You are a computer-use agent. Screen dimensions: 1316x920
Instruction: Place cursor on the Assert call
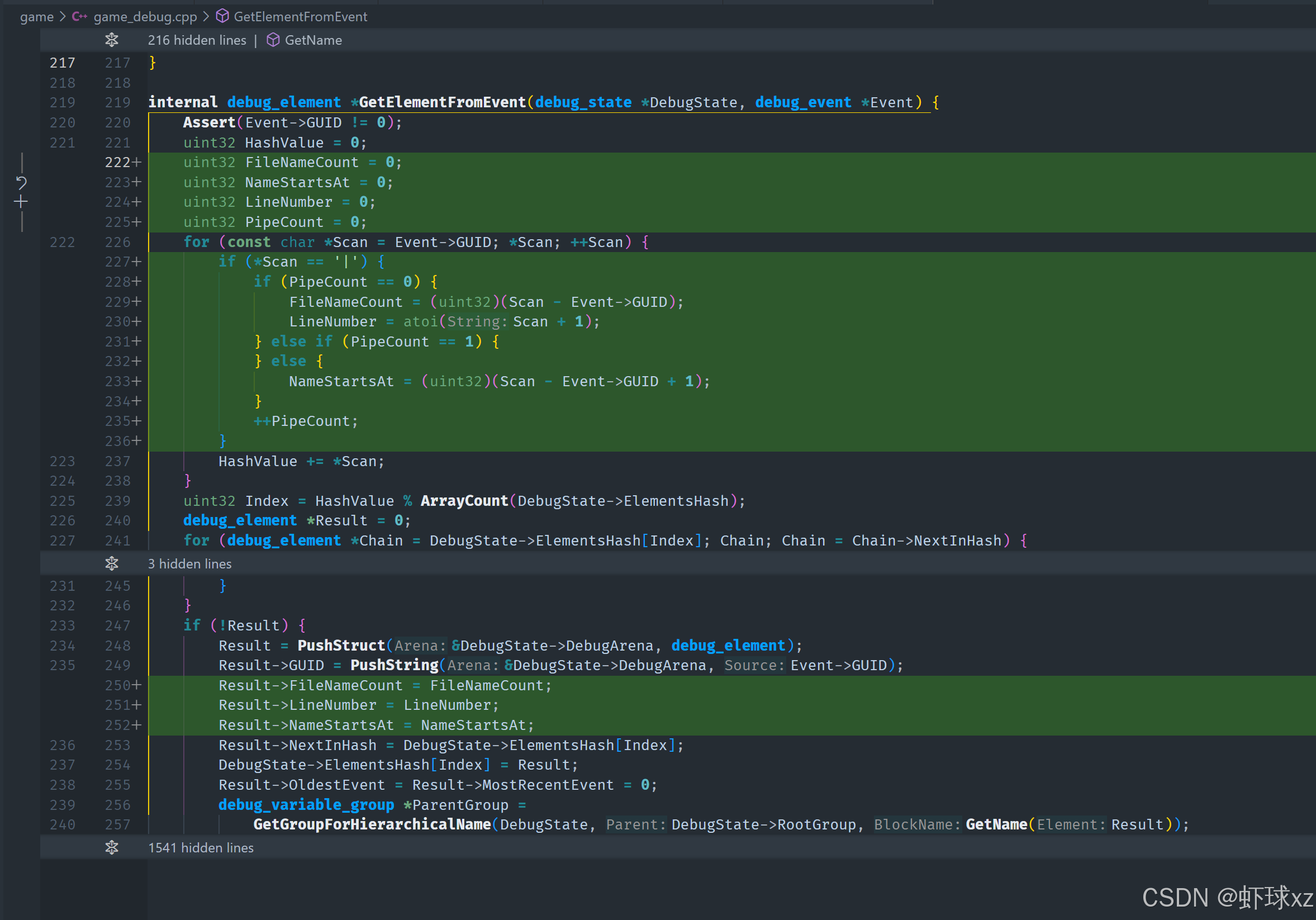208,122
